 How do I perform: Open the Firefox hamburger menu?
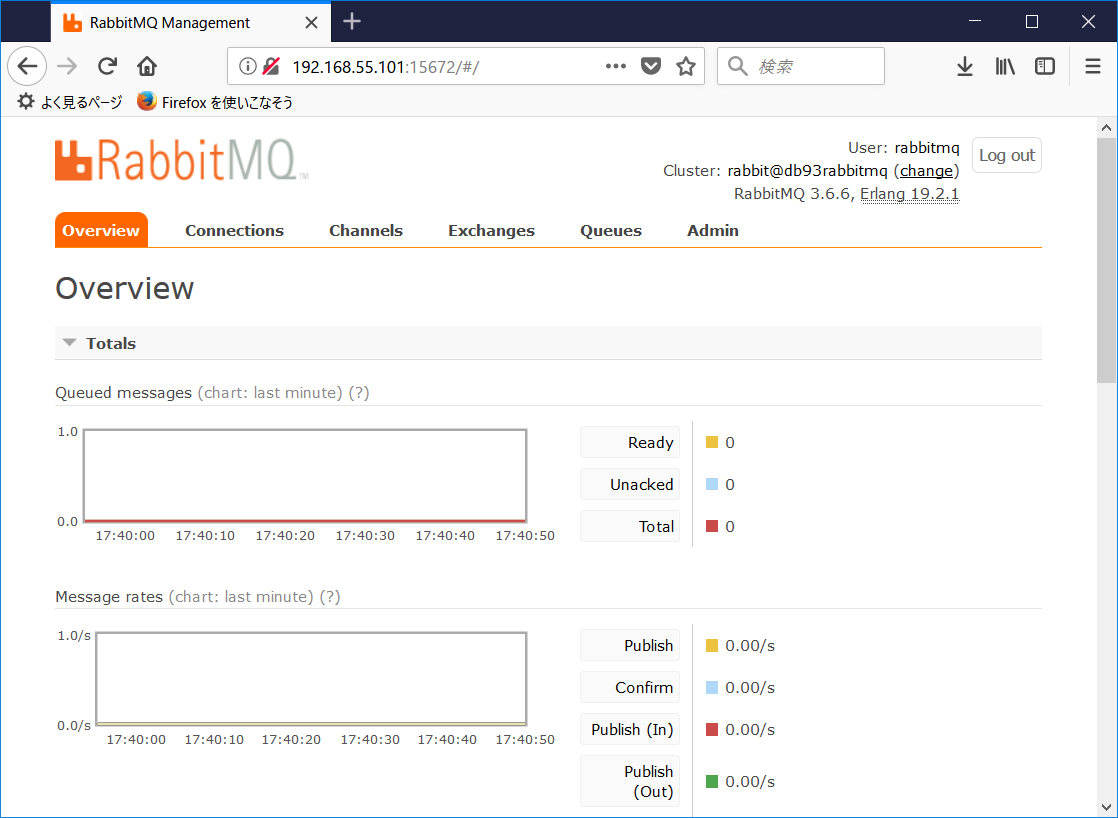point(1093,66)
